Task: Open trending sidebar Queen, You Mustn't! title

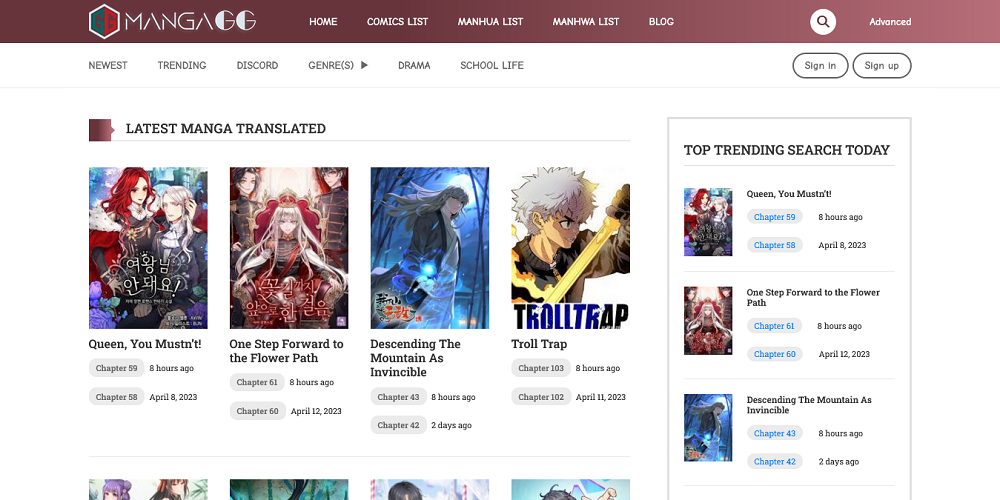Action: tap(789, 193)
